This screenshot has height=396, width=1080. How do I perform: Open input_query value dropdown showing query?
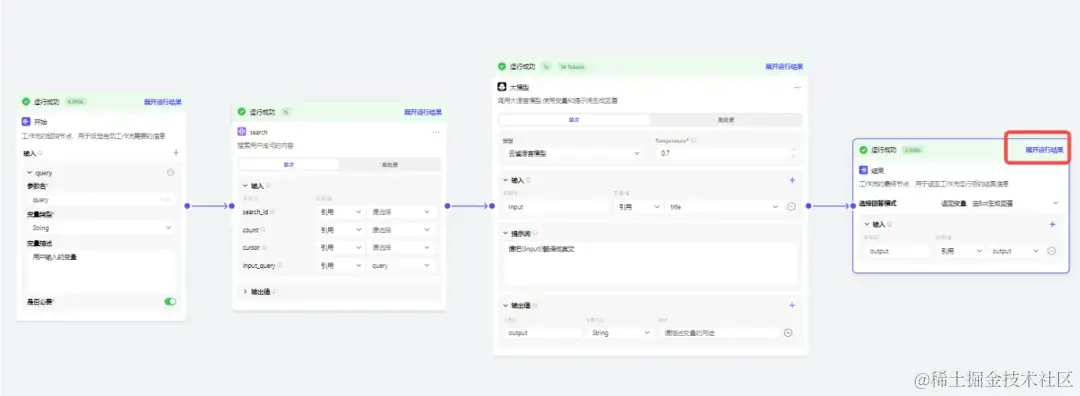tap(402, 265)
